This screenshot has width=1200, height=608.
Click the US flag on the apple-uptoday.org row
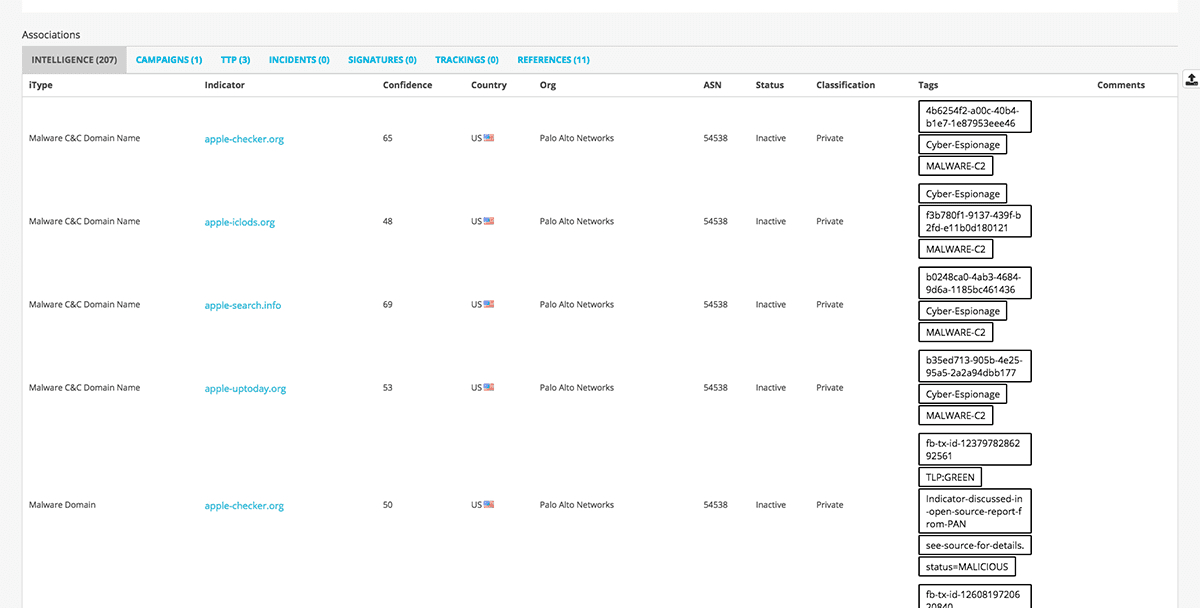[487, 387]
